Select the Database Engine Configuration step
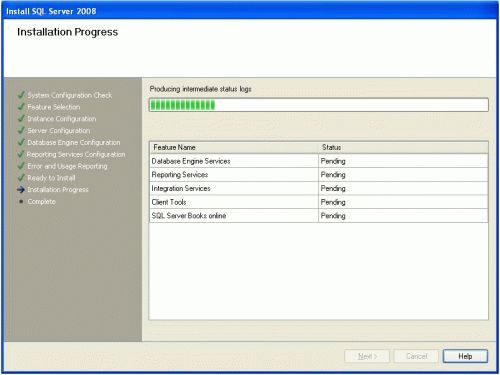 tap(74, 142)
